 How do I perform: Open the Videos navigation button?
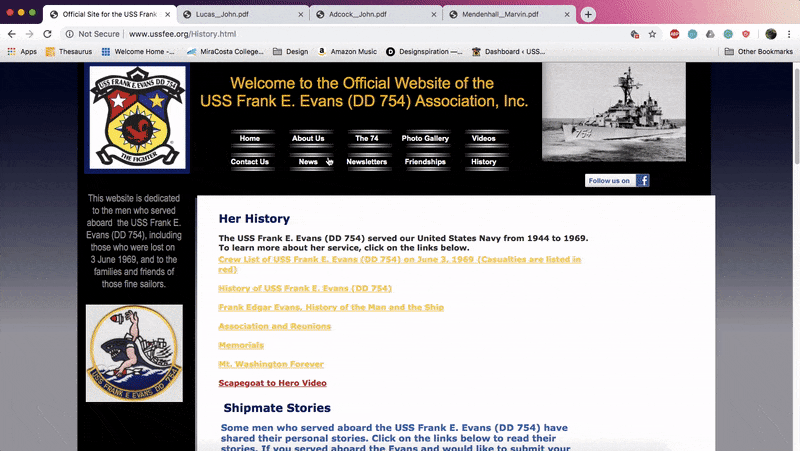tap(484, 138)
